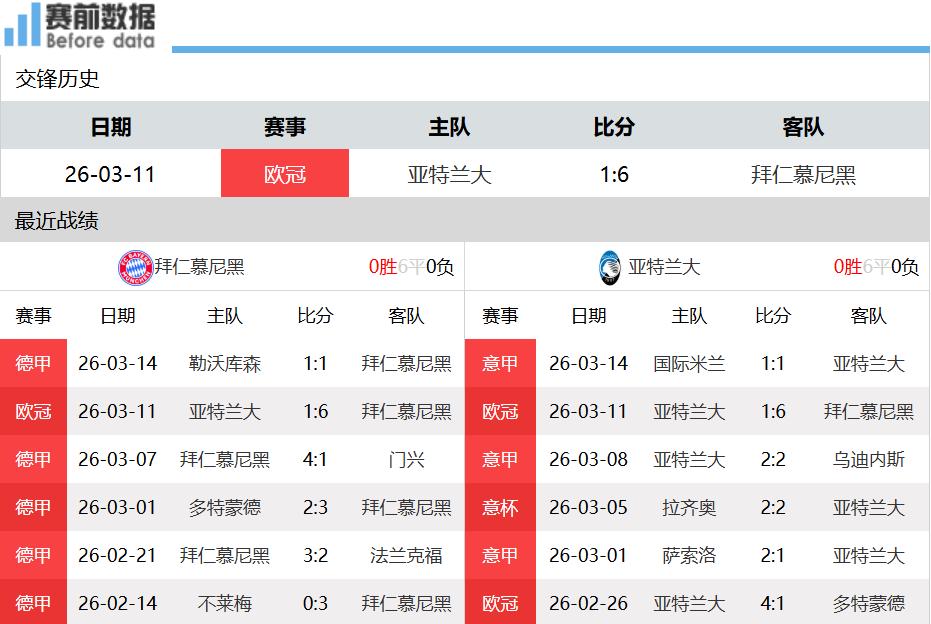Click 萨索洛 home team name

point(689,556)
